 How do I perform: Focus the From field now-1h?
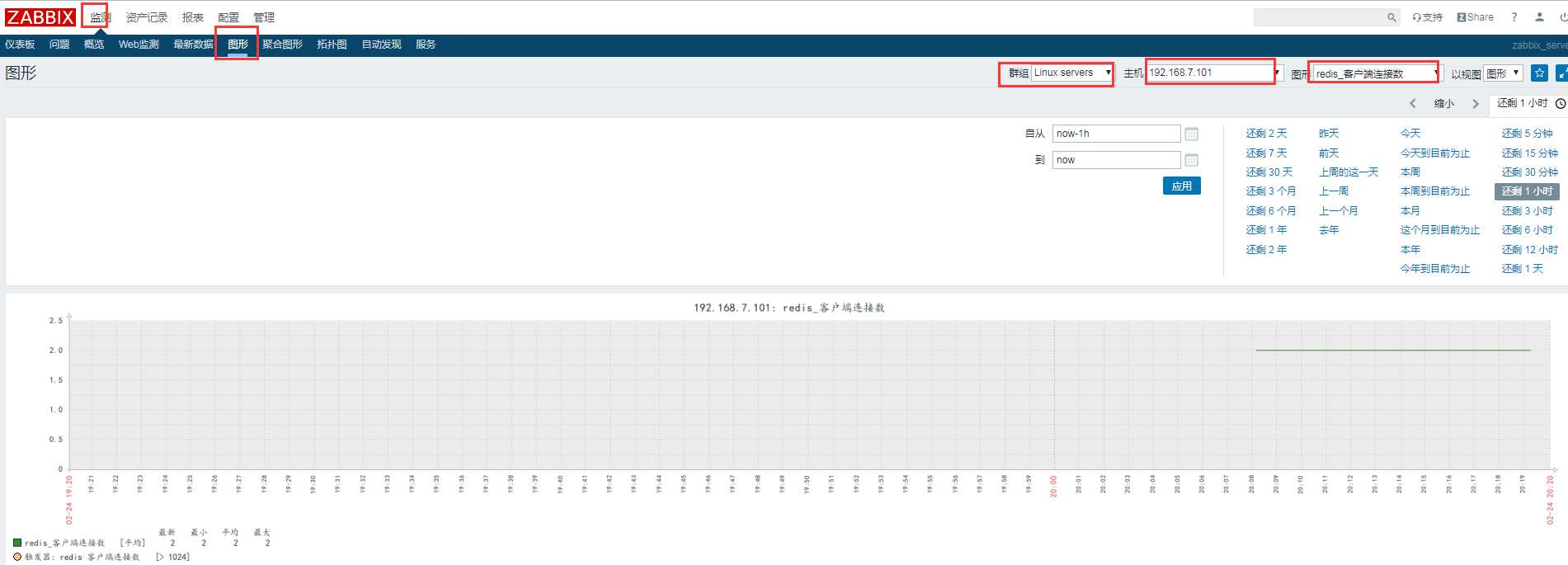click(x=1117, y=134)
